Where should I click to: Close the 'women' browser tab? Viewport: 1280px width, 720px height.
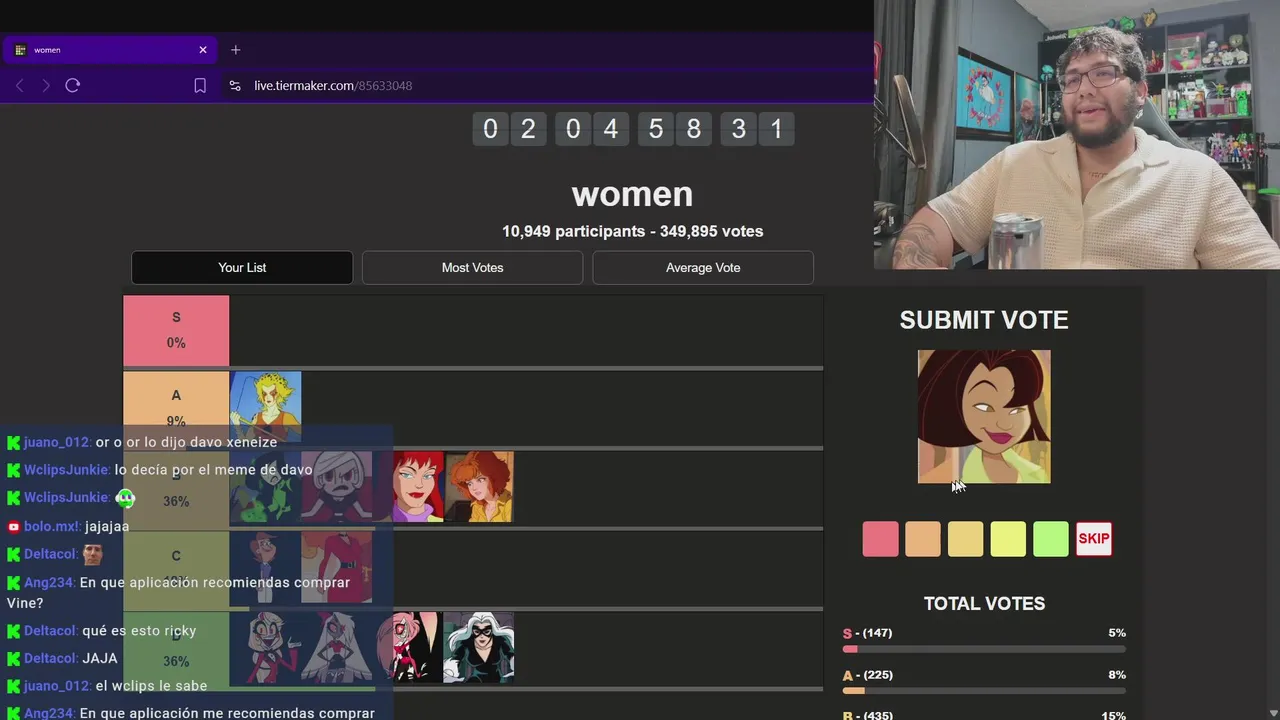pyautogui.click(x=203, y=50)
